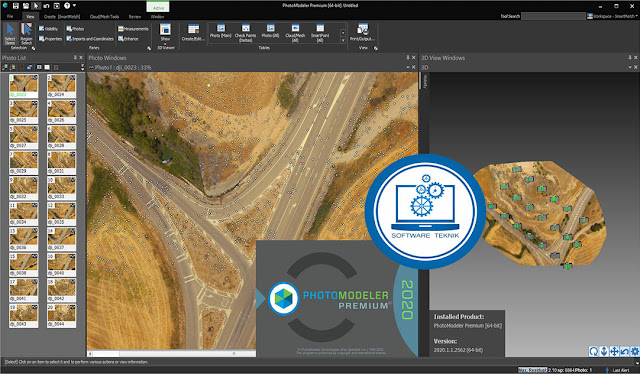Open the 3D view gear settings
640x374 pixels.
click(x=635, y=351)
